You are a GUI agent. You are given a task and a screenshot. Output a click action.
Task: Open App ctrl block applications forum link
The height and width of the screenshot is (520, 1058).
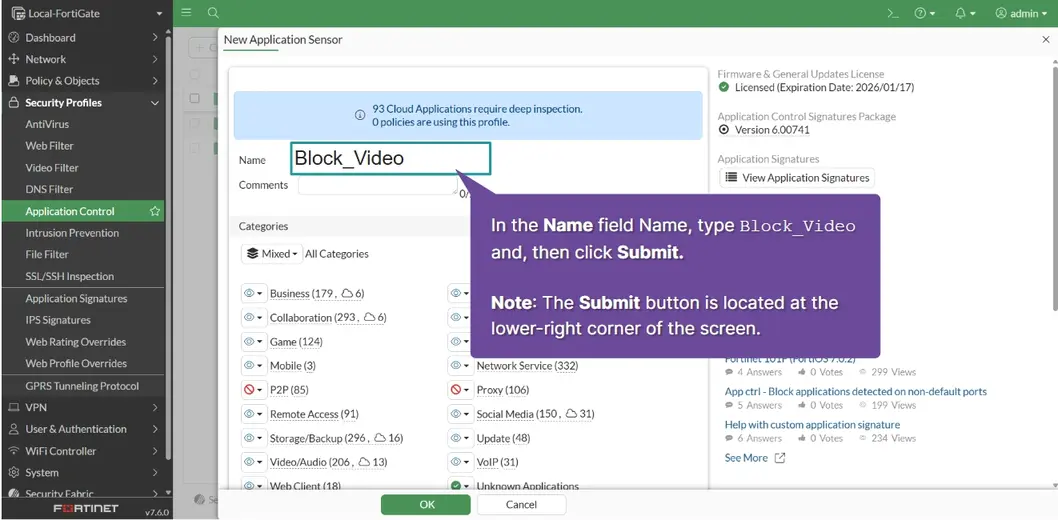[856, 391]
